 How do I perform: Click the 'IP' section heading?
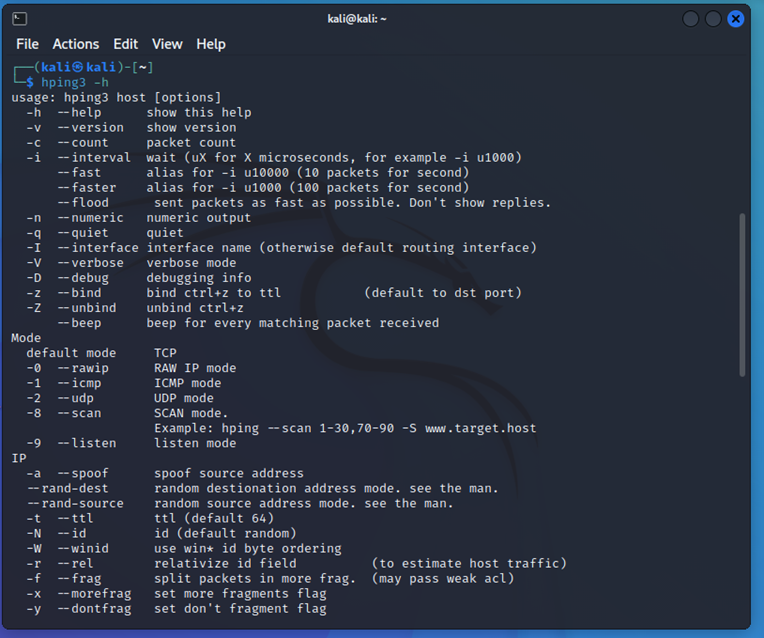19,458
